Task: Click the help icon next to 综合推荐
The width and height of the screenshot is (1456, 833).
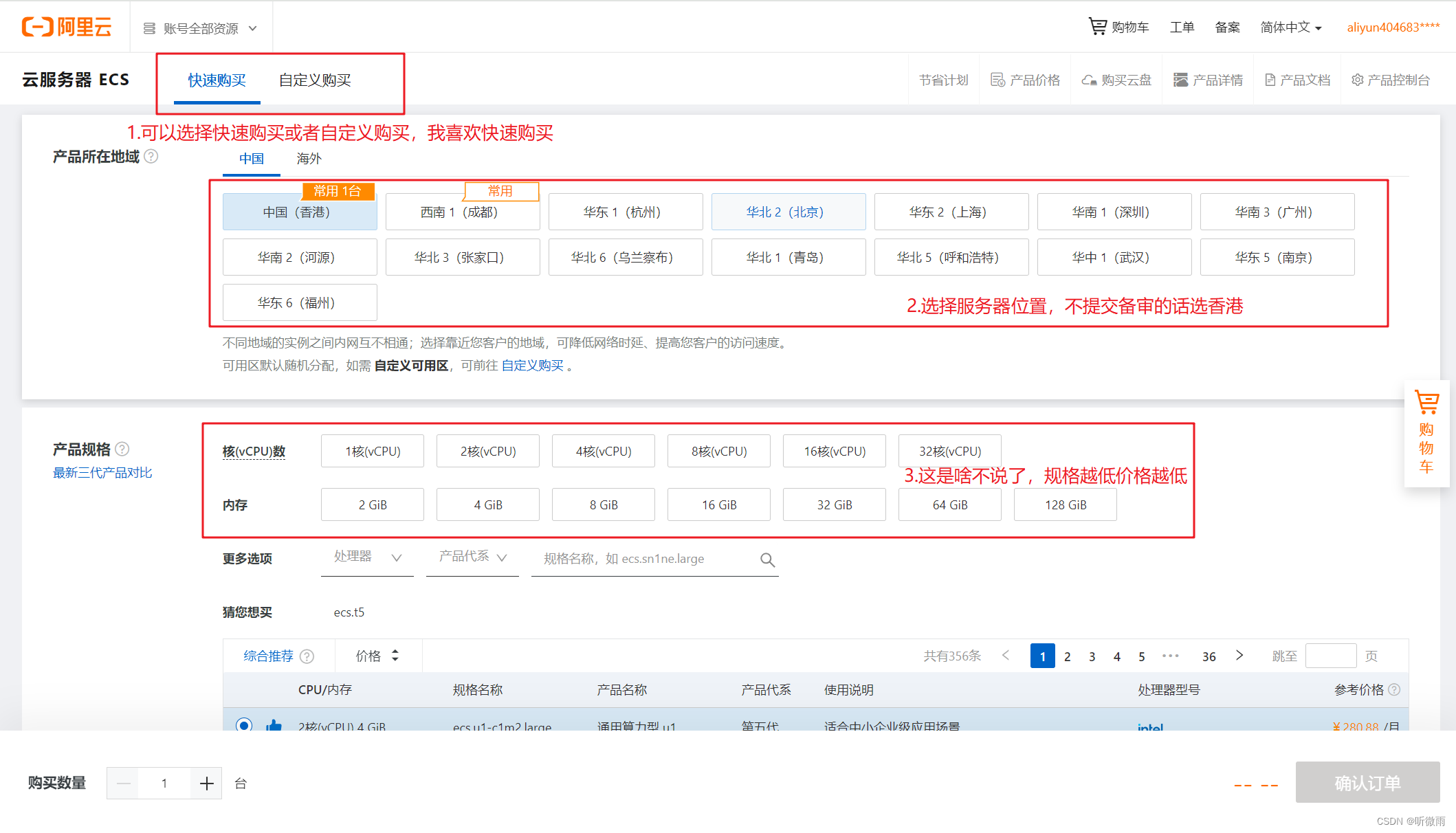Action: pyautogui.click(x=307, y=656)
